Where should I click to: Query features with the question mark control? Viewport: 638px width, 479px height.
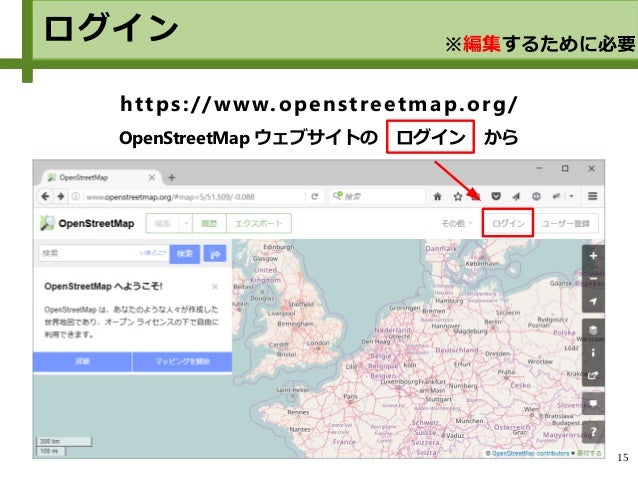(x=593, y=432)
